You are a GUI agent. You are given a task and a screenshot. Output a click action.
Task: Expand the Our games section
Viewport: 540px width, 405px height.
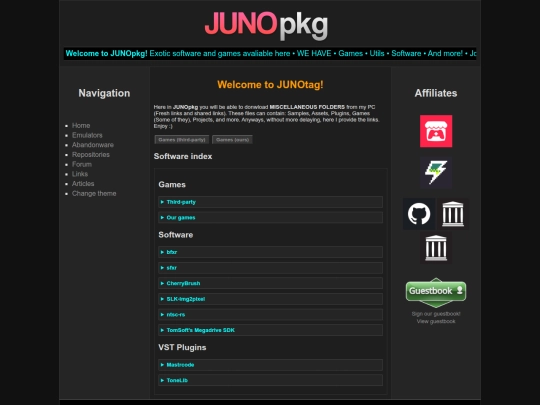click(270, 218)
